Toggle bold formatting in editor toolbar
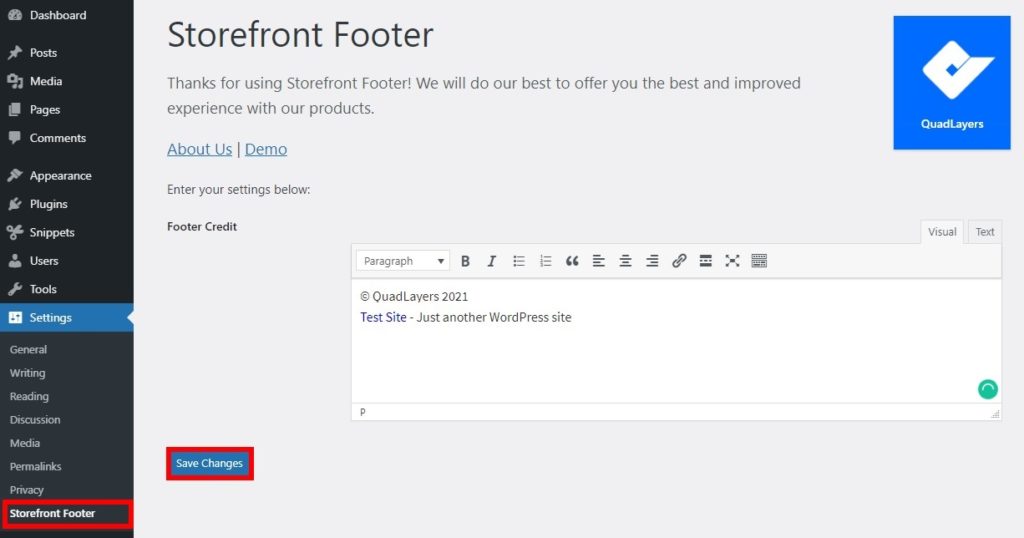 pos(465,261)
